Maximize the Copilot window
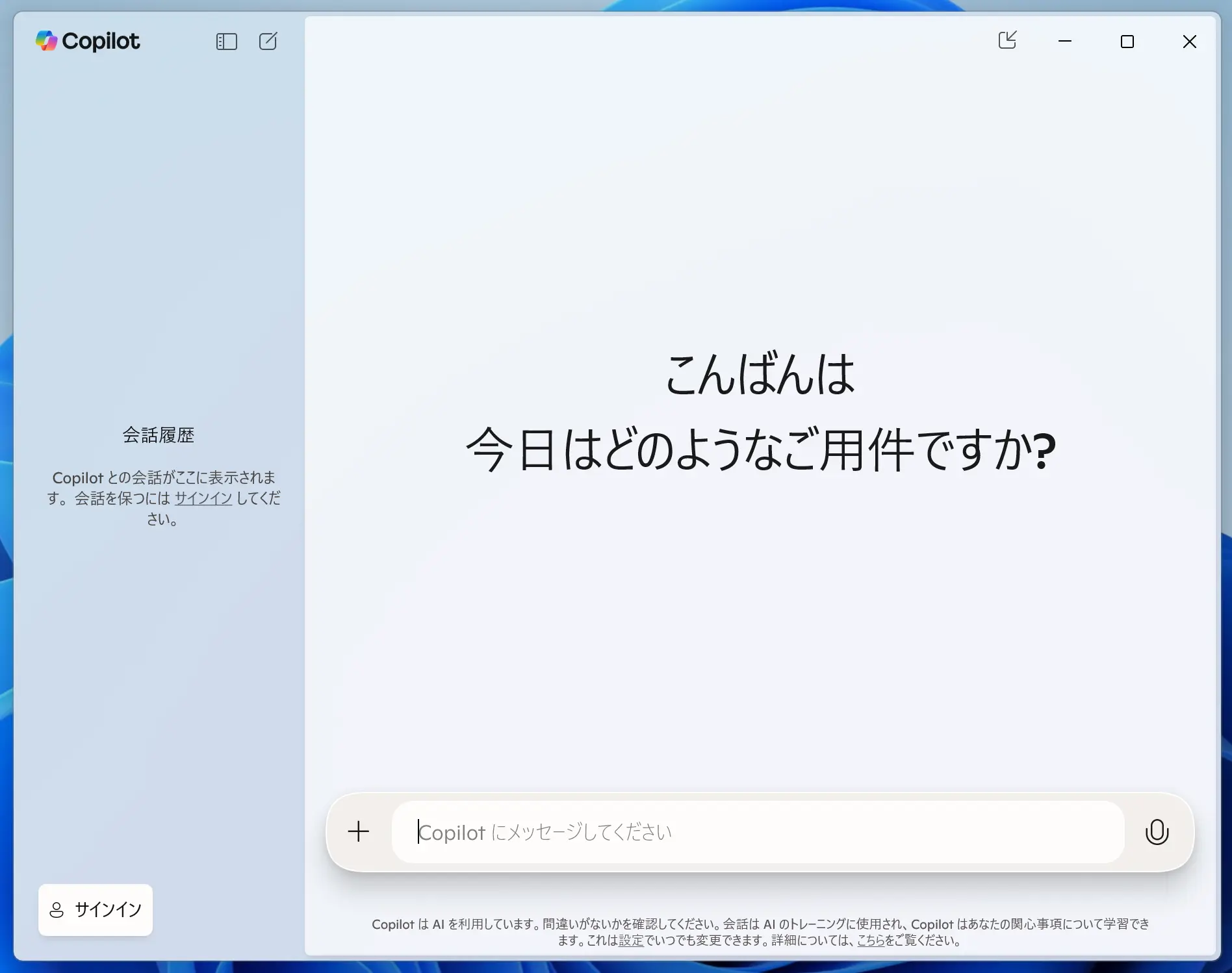This screenshot has width=1232, height=973. (1127, 40)
